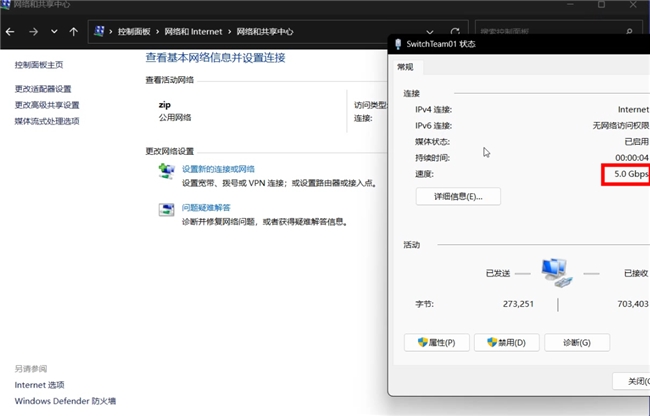Screen dimensions: 650x416
Task: Click the 属性(P) button
Action: [x=436, y=343]
